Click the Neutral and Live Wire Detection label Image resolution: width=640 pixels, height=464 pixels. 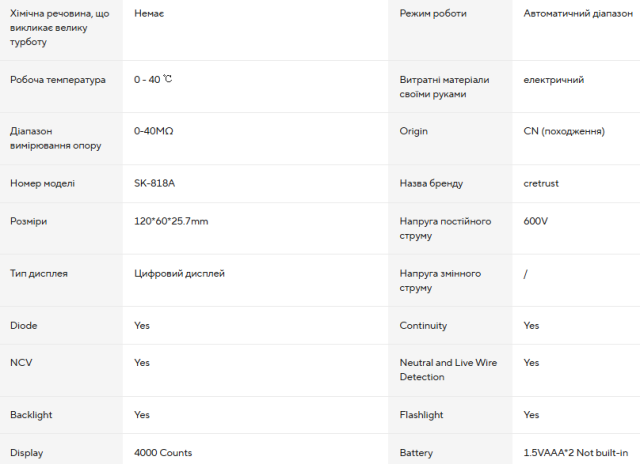point(448,370)
